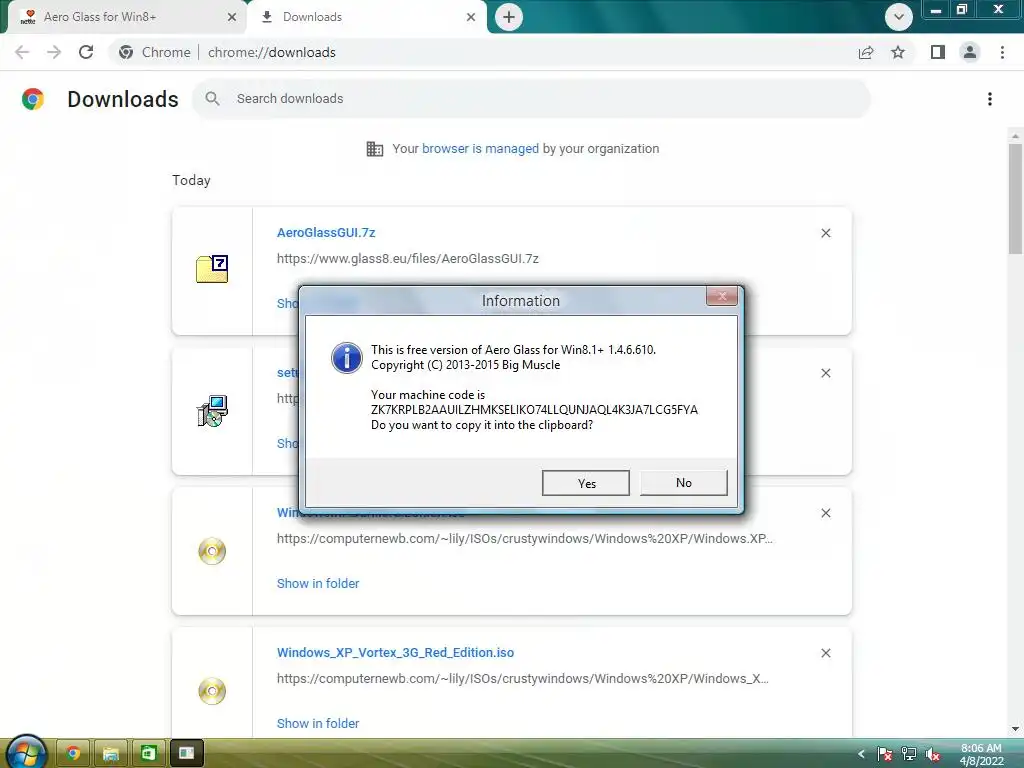Image resolution: width=1024 pixels, height=768 pixels.
Task: Click the 7z archive file icon
Action: (x=212, y=269)
